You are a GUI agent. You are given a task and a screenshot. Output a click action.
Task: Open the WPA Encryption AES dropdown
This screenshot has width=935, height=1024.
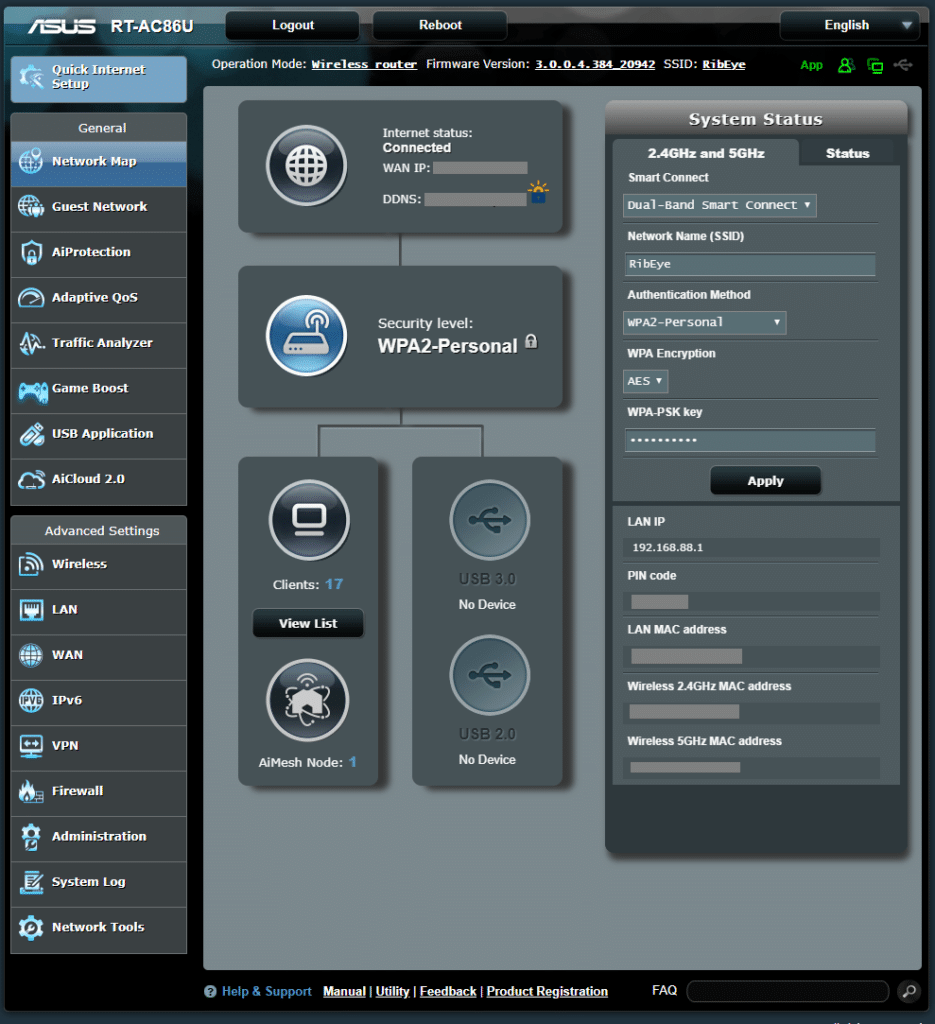point(645,381)
